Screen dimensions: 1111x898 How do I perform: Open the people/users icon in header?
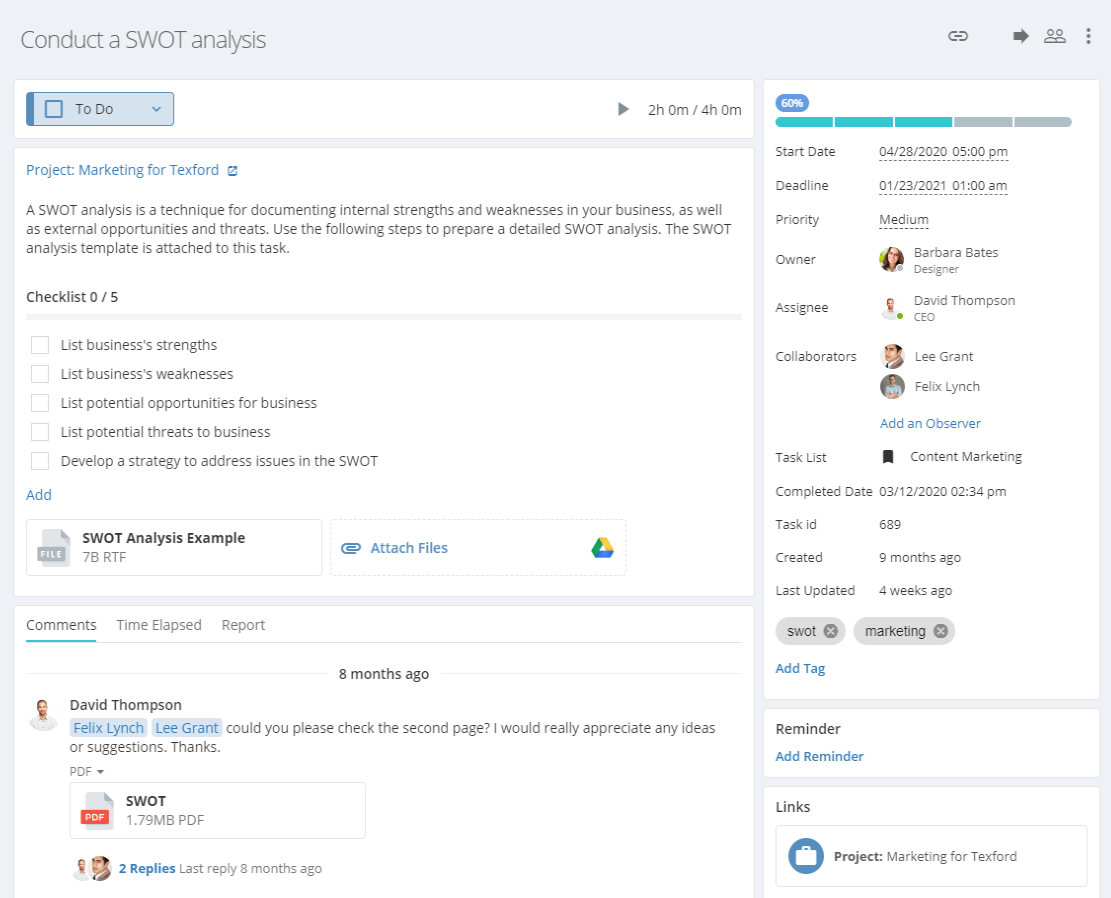(1055, 36)
